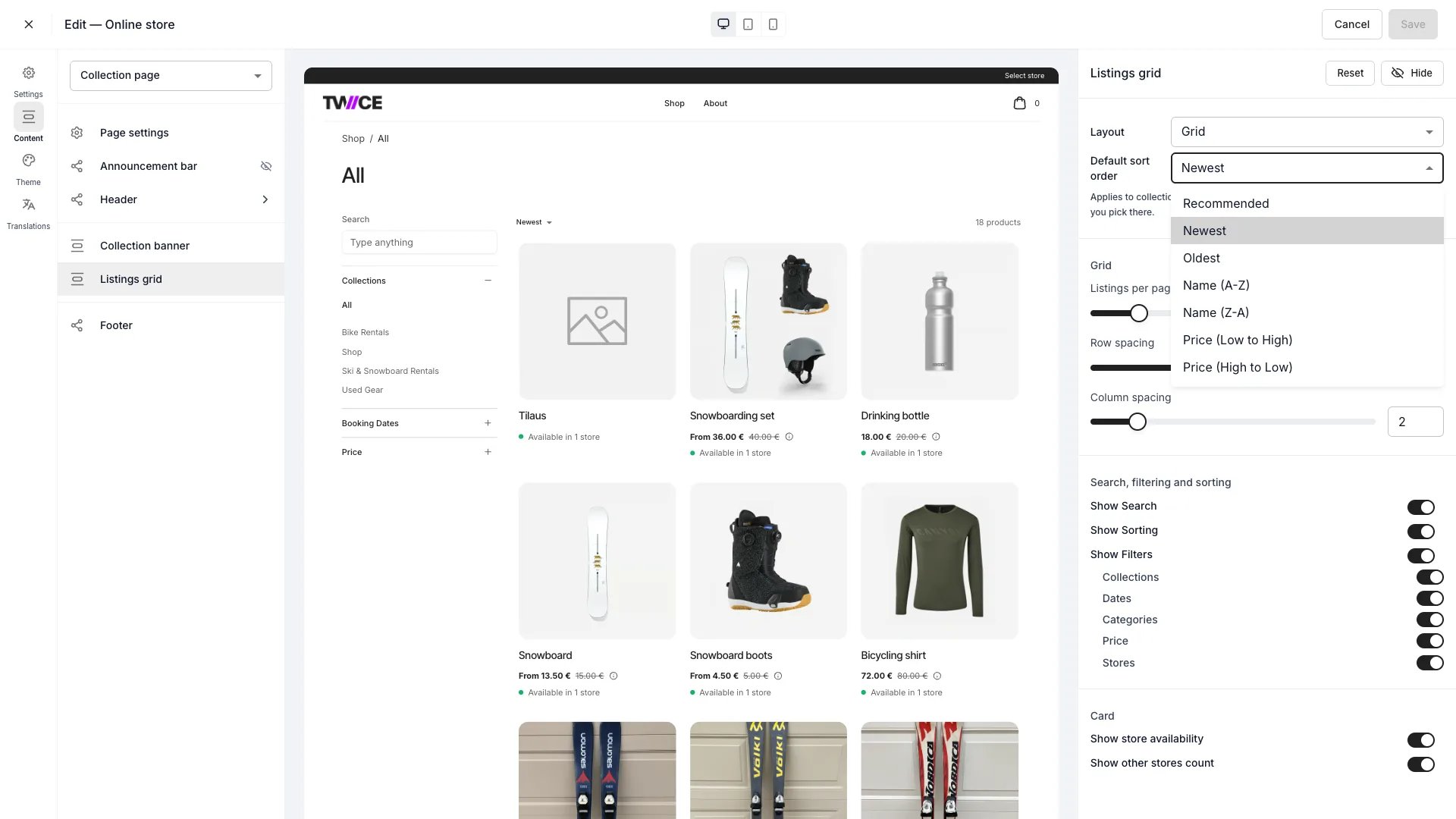Image resolution: width=1456 pixels, height=819 pixels.
Task: Toggle the Collections filter switch
Action: [1429, 577]
